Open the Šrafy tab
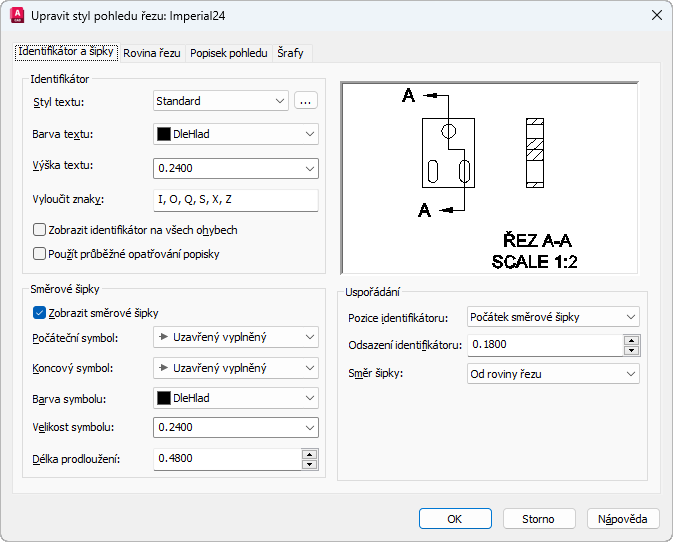Viewport: 673px width, 542px height. [291, 53]
